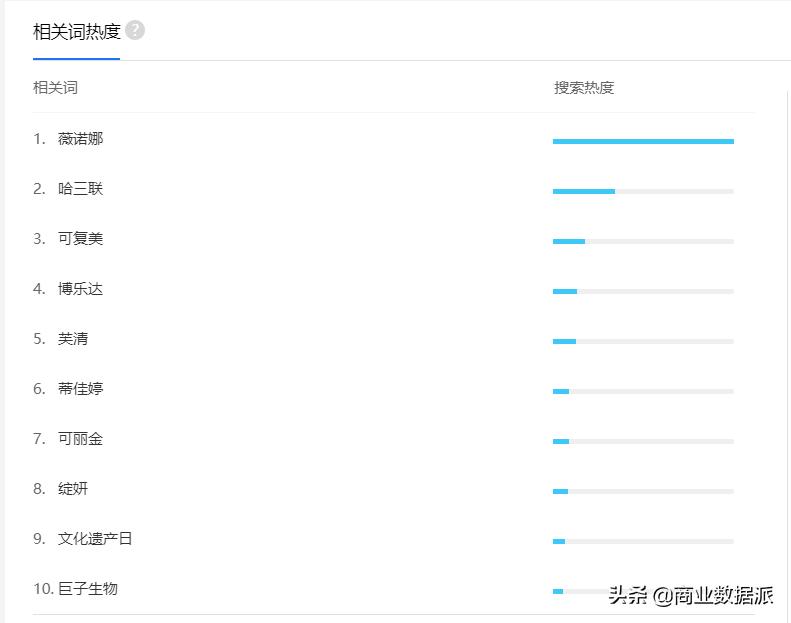Click the 可复美 keyword link
791x623 pixels.
(x=80, y=239)
